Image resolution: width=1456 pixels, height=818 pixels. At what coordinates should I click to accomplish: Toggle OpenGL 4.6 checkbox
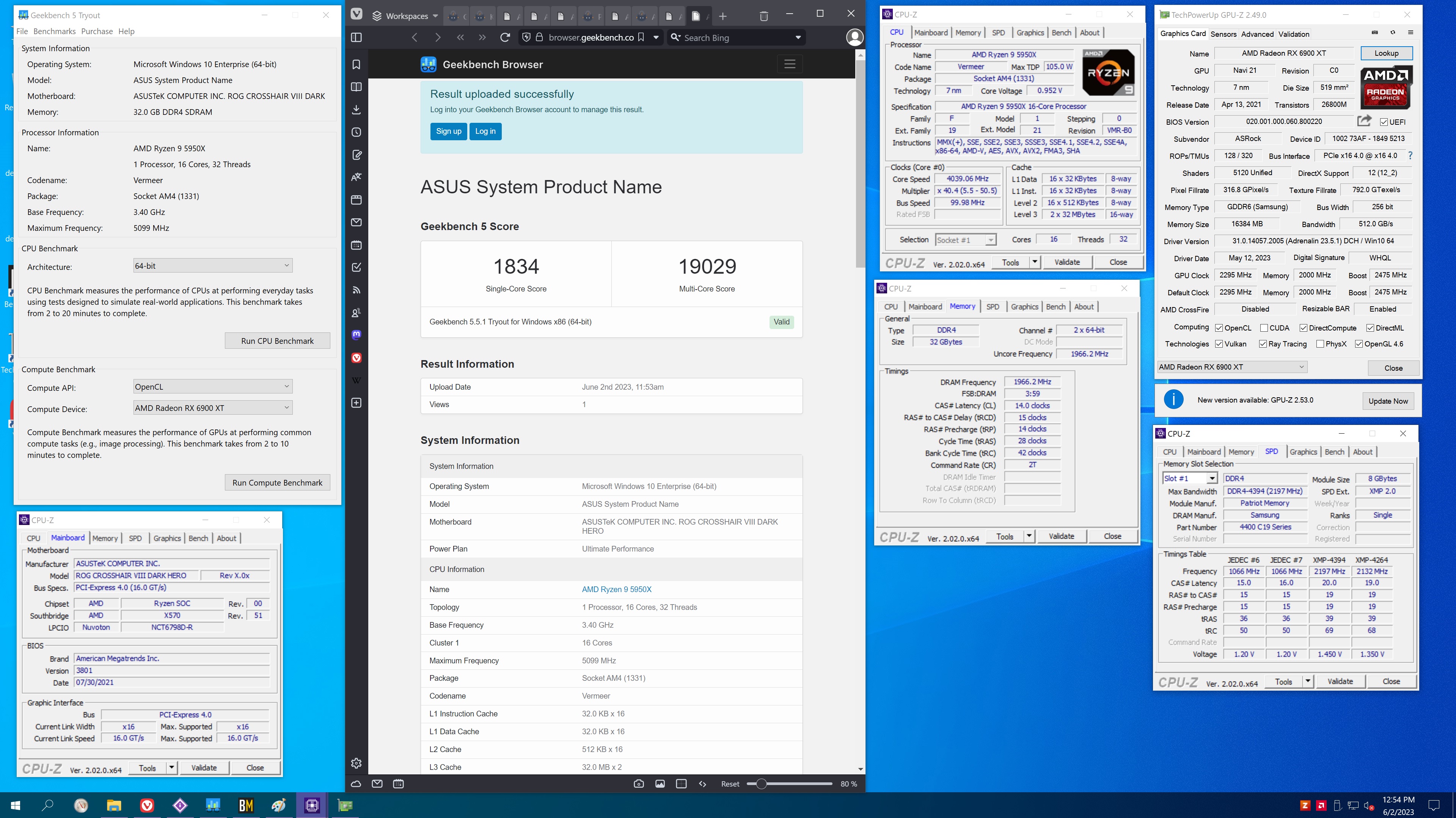[x=1359, y=344]
